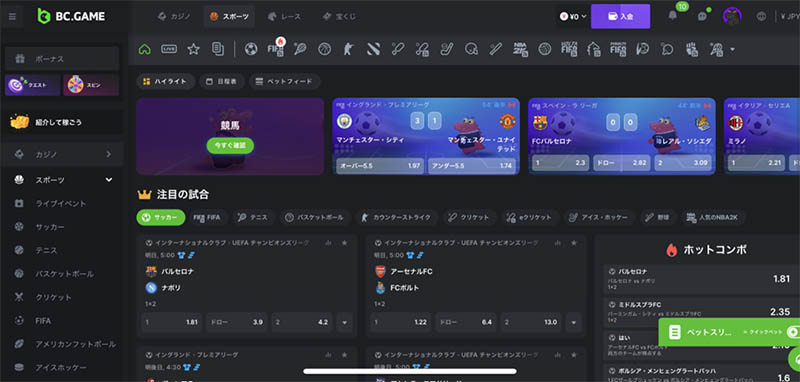Select the soccer ball sport icon
The width and height of the screenshot is (800, 382).
251,49
